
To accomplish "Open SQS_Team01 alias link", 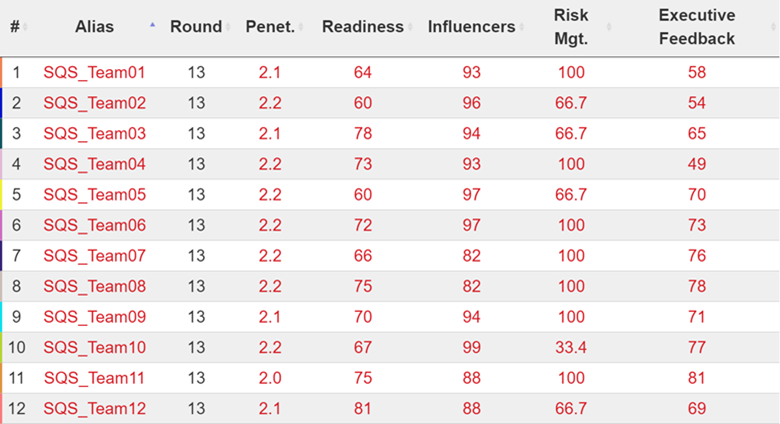I will coord(95,73).
